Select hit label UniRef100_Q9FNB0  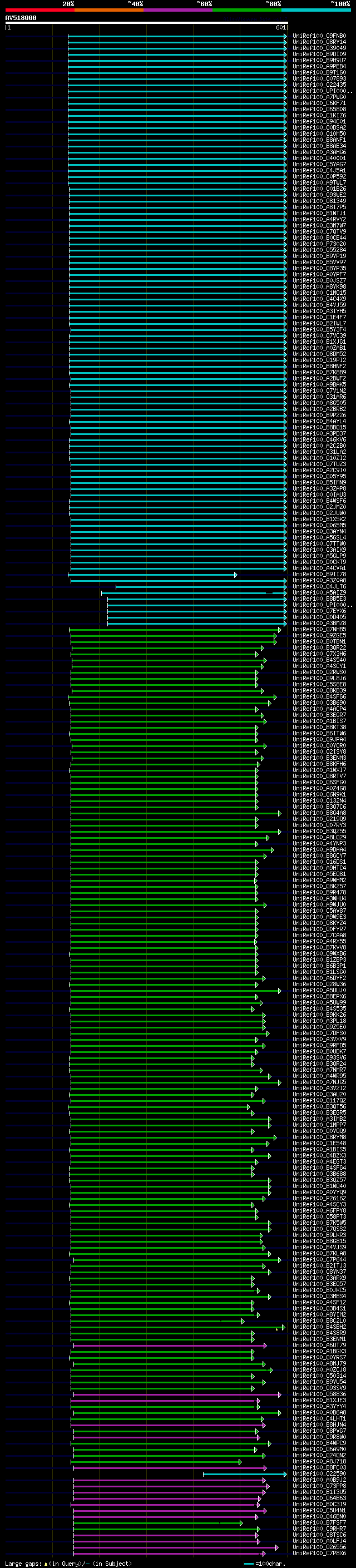319,36
